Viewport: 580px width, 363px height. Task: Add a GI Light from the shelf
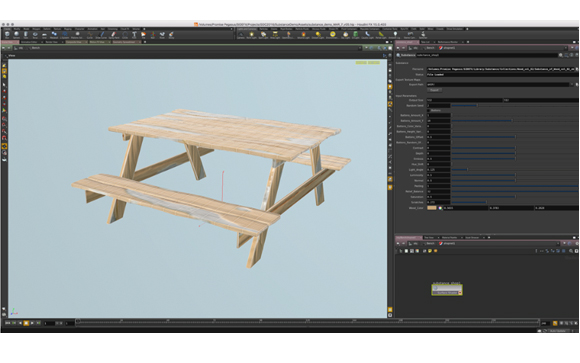click(x=355, y=34)
